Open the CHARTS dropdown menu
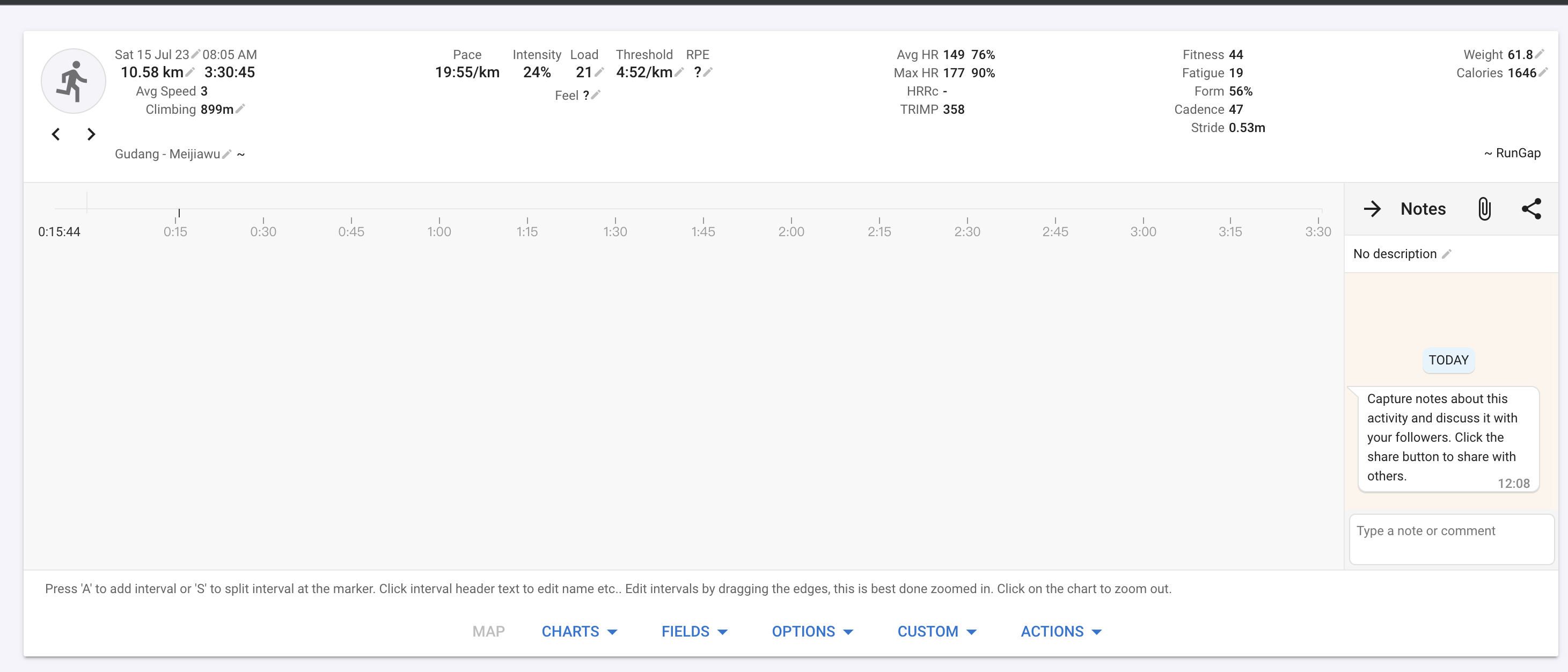Viewport: 1568px width, 672px height. 580,631
